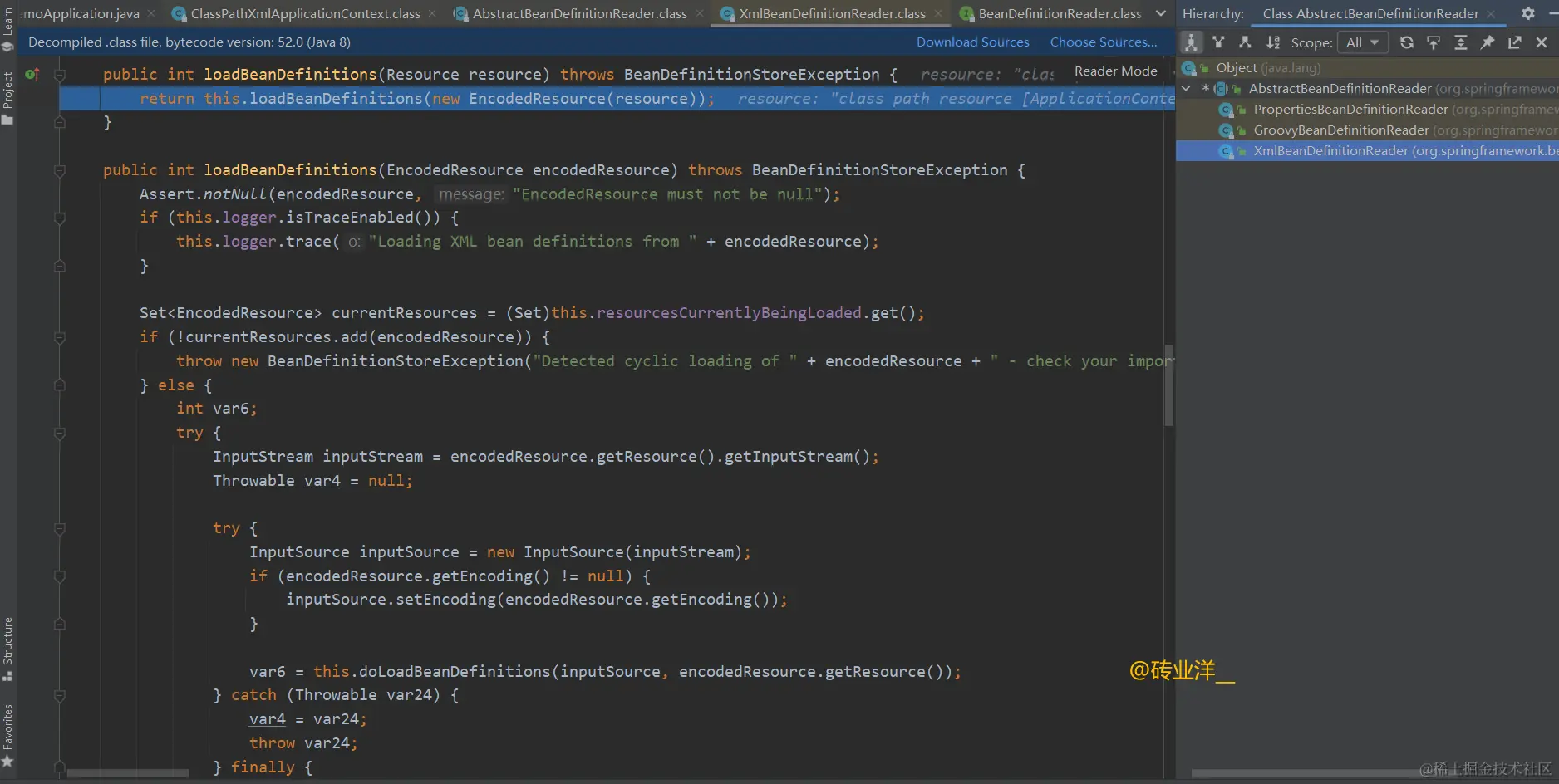Click the Hierarchy: panel title label
Image resolution: width=1559 pixels, height=784 pixels.
1212,14
